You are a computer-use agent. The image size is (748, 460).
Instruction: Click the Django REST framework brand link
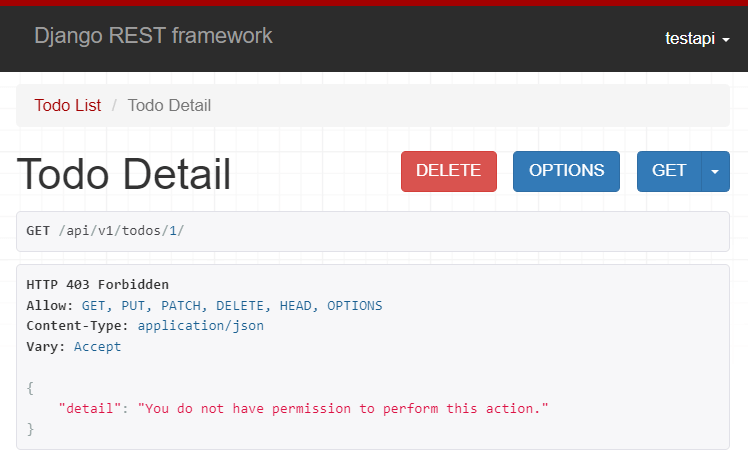tap(153, 36)
